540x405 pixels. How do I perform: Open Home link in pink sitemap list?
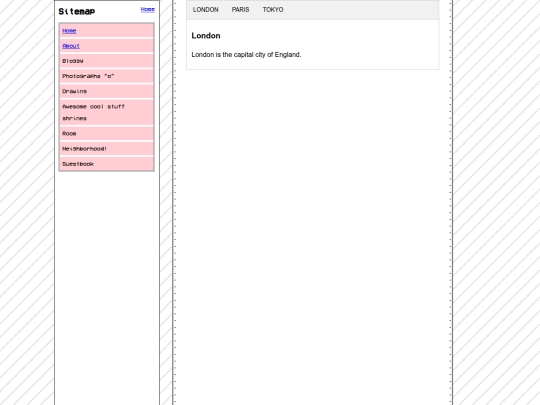coord(69,31)
